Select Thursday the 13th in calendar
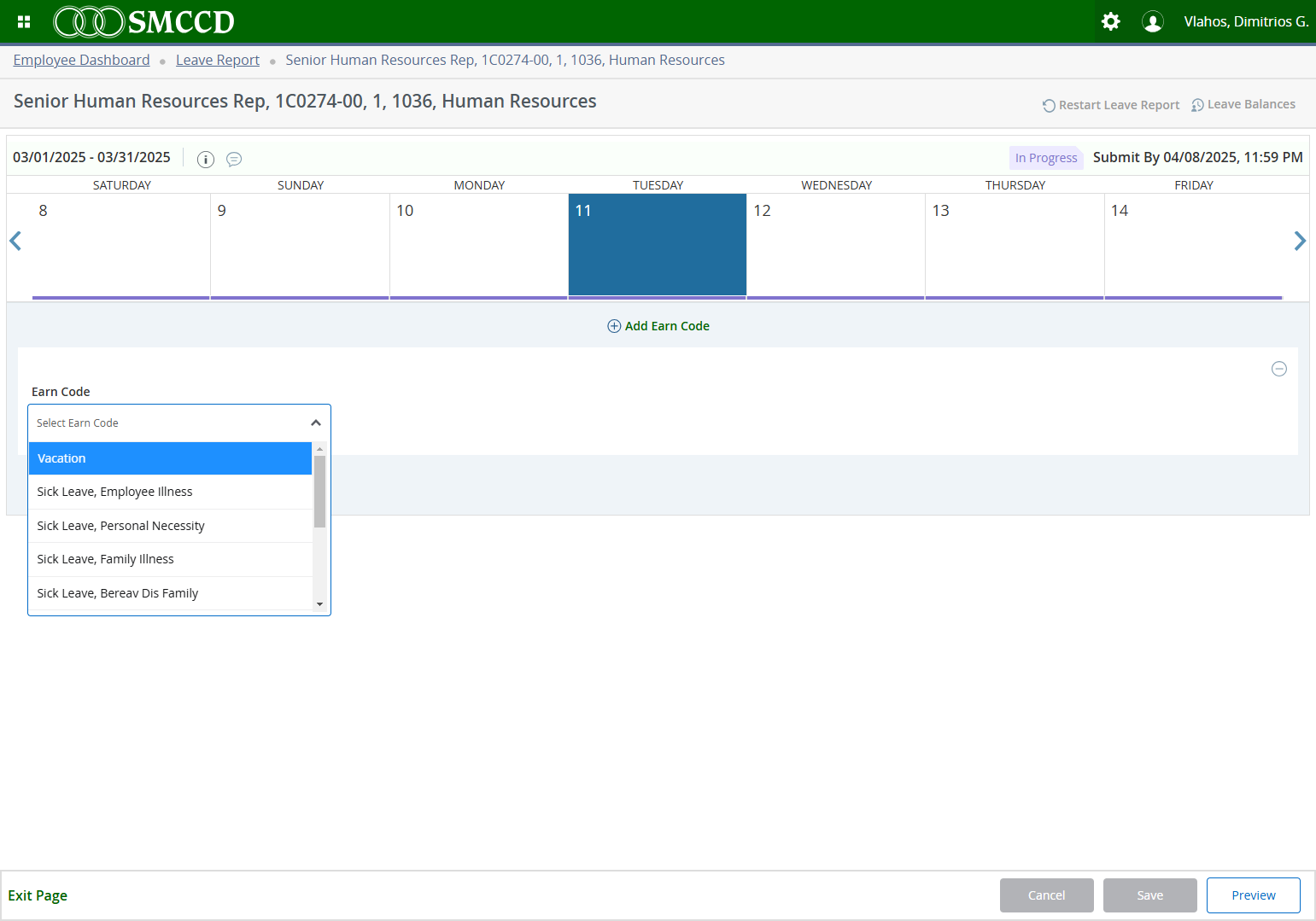This screenshot has height=921, width=1316. click(x=1015, y=246)
